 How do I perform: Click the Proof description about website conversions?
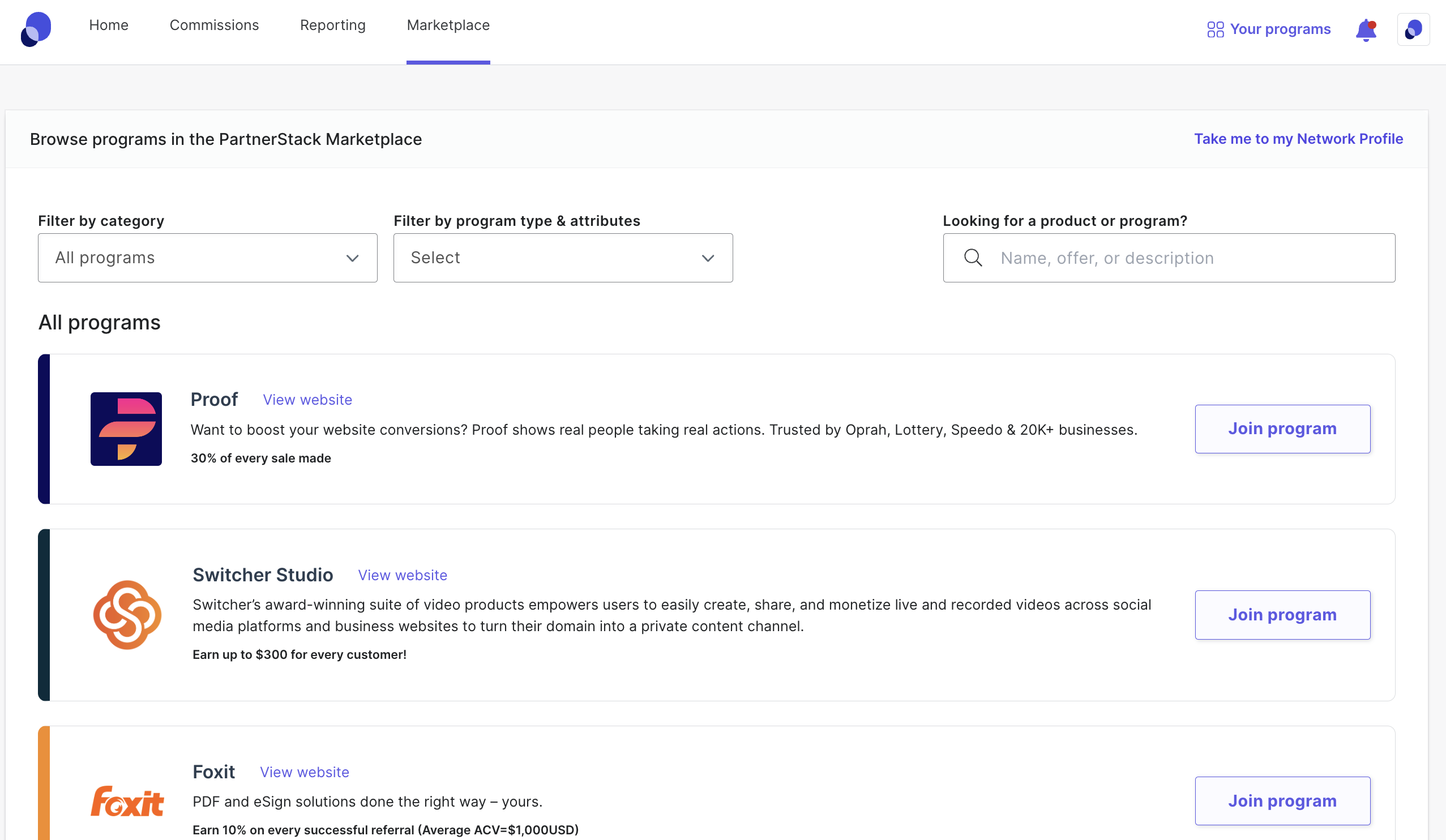click(x=664, y=430)
